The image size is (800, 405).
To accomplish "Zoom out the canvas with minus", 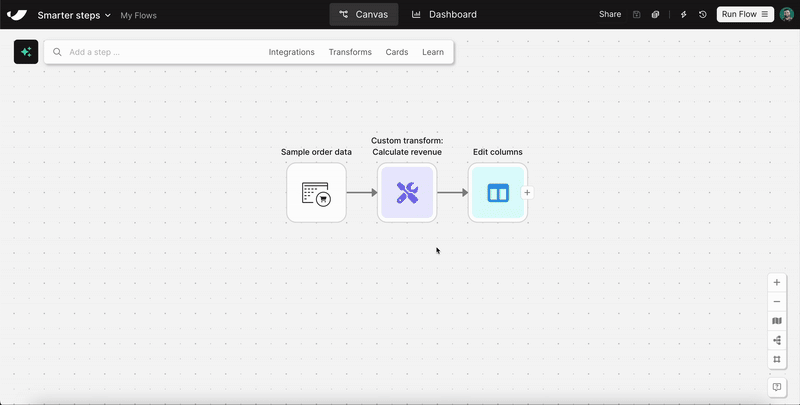I will tap(777, 302).
